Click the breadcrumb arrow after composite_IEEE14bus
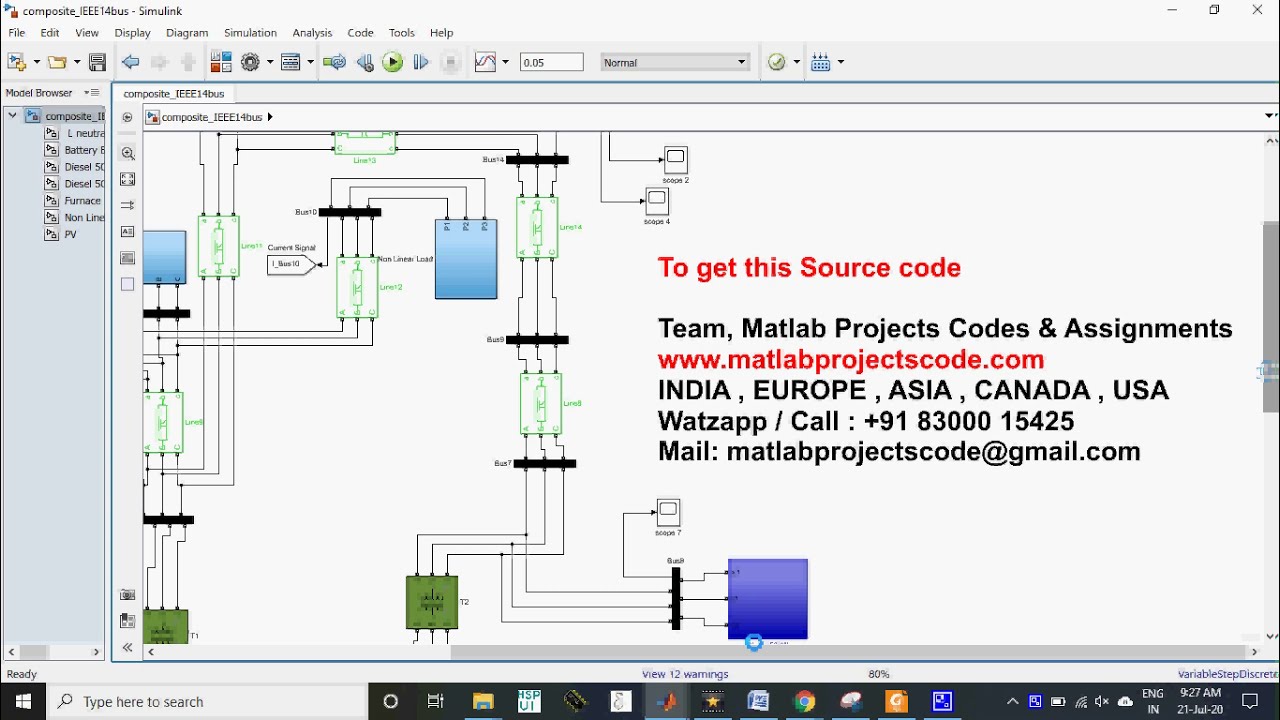This screenshot has width=1280, height=720. tap(270, 117)
